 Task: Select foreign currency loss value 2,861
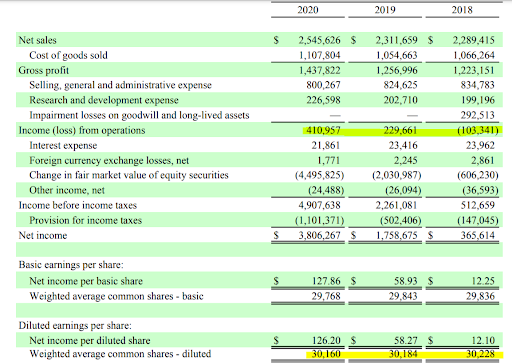pyautogui.click(x=483, y=160)
